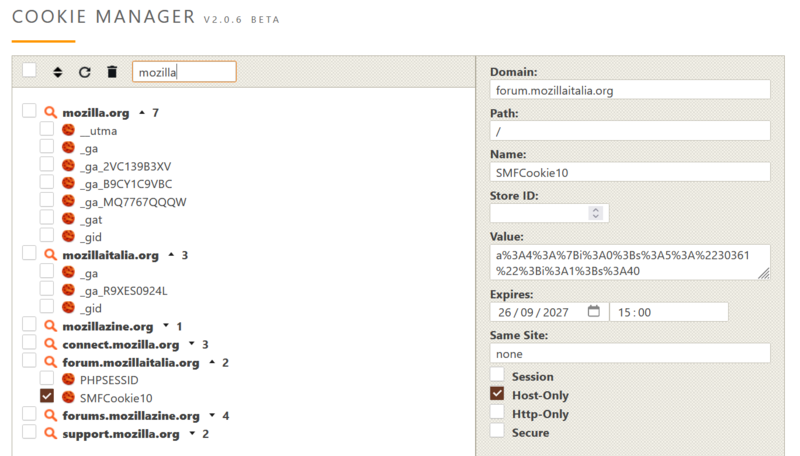Select the SMFCookie10 cookie name in tree
Image resolution: width=800 pixels, height=456 pixels.
(116, 398)
